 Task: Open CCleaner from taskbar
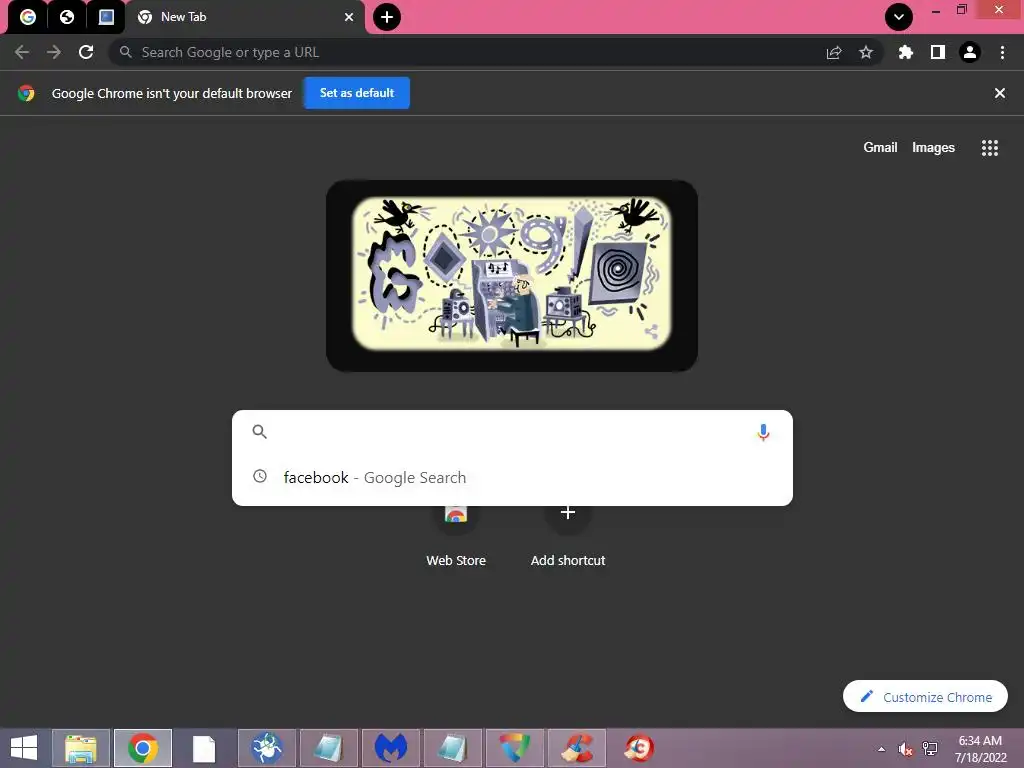[x=577, y=748]
